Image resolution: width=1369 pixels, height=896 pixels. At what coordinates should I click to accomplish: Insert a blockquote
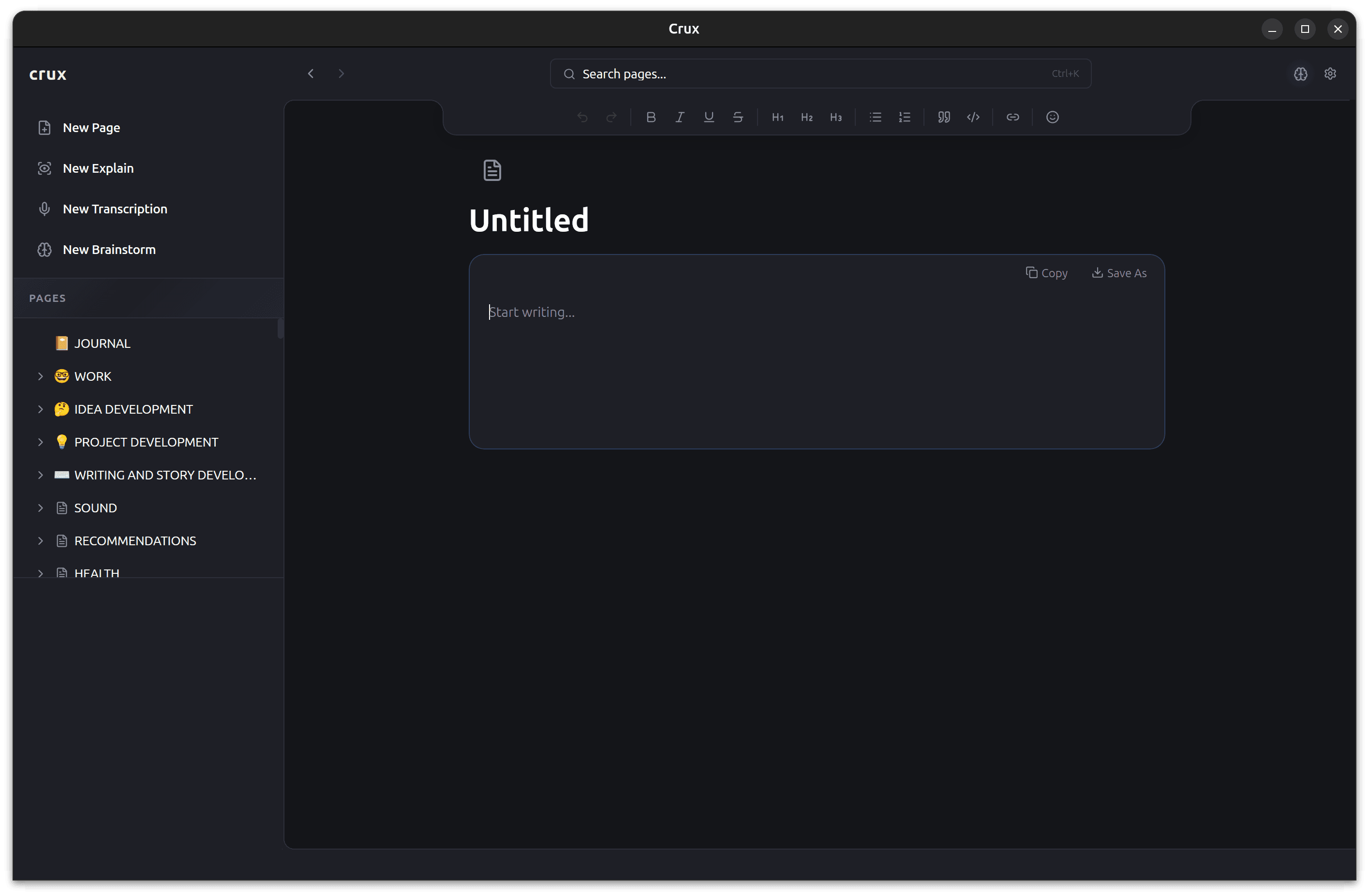click(944, 117)
